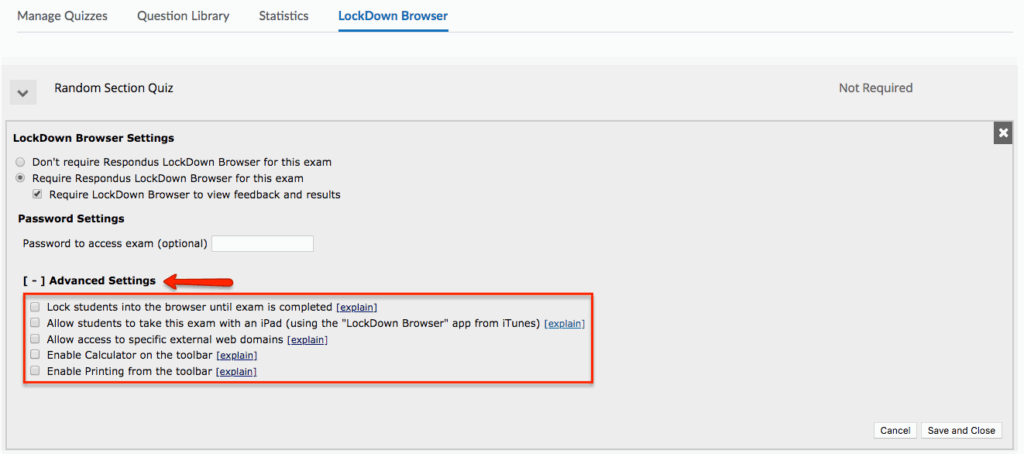The width and height of the screenshot is (1024, 454).
Task: Close the LockDown Browser Settings panel
Action: tap(1002, 134)
